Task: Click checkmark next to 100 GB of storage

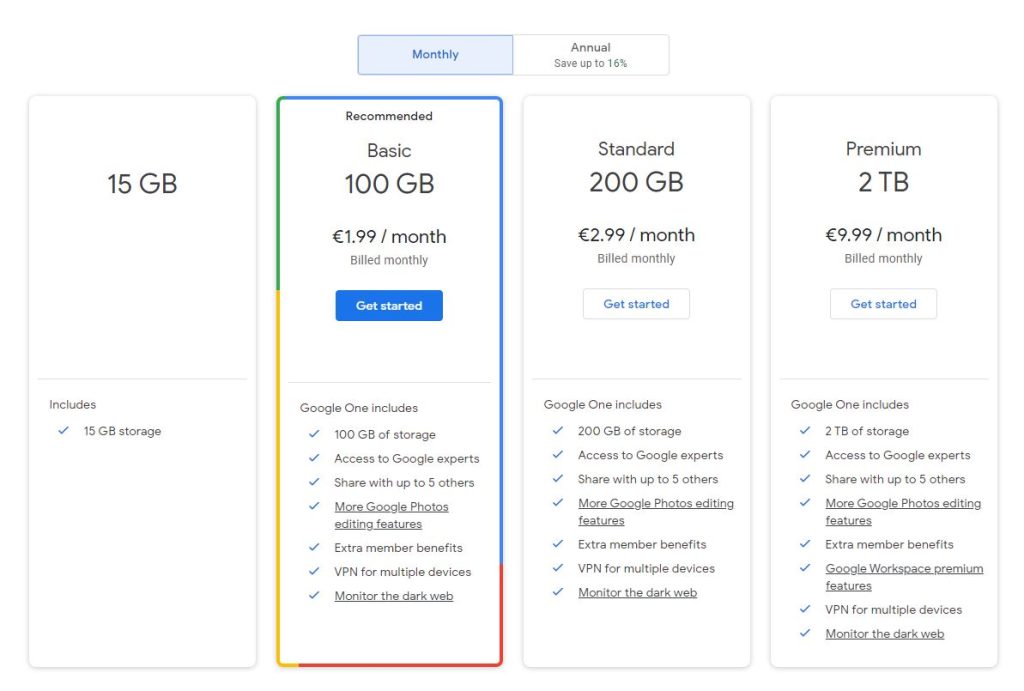Action: tap(314, 435)
